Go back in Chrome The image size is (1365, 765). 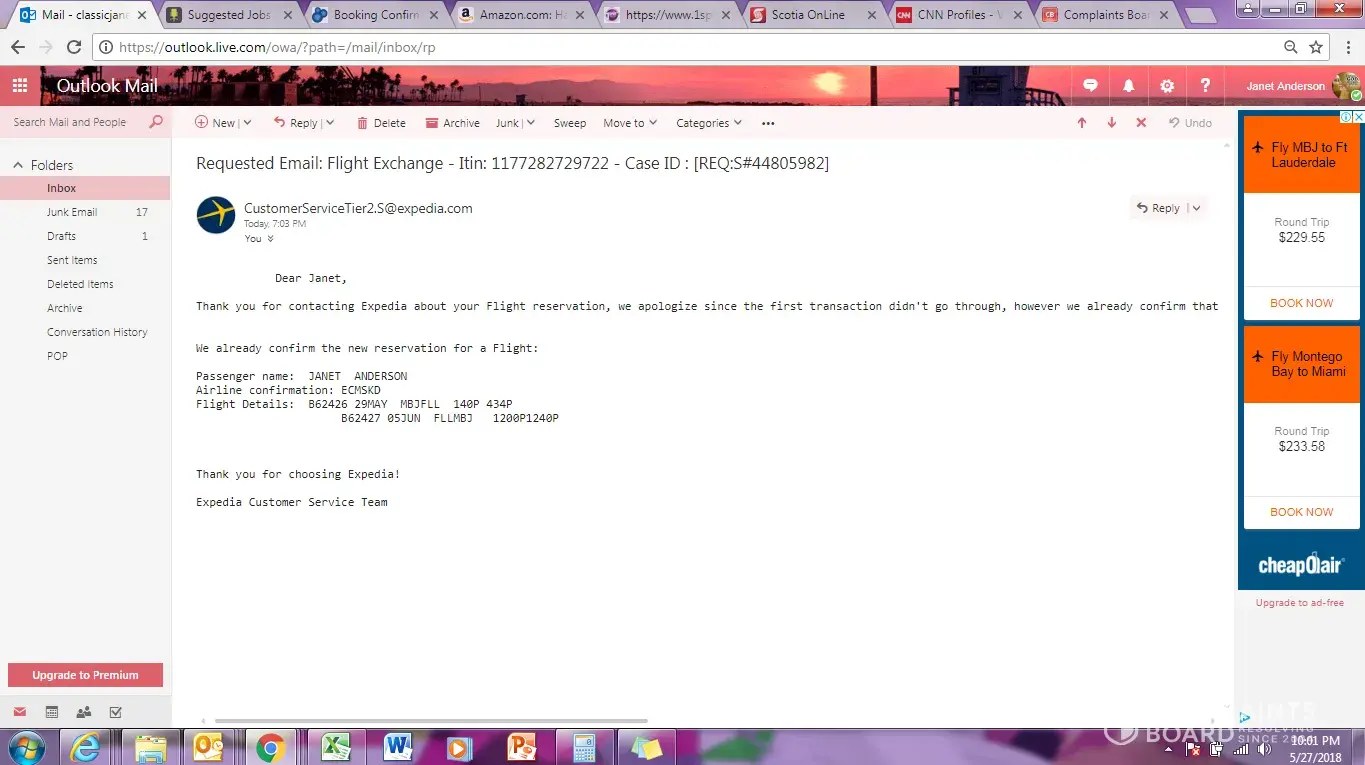point(17,47)
